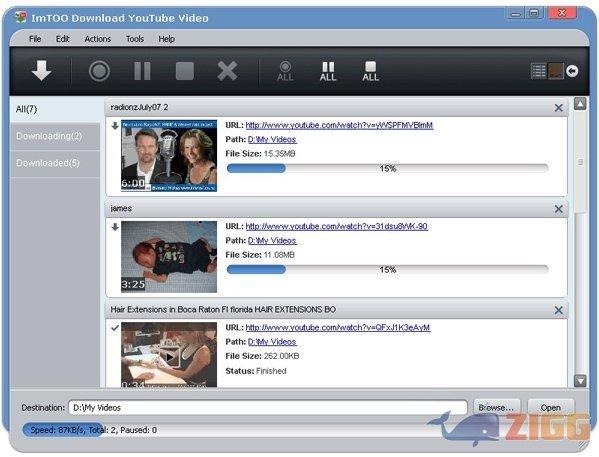The height and width of the screenshot is (457, 599).
Task: Click the radionzJuly07 2 progress bar at 15%
Action: (x=387, y=169)
